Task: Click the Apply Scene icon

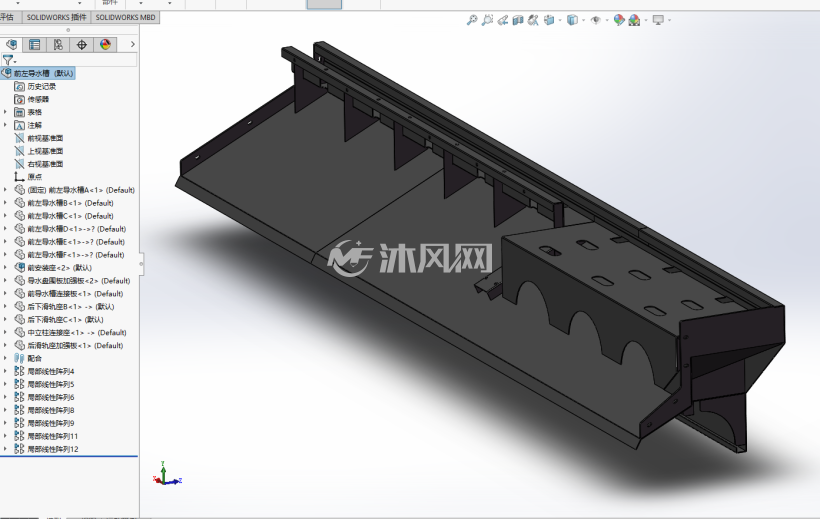Action: 634,20
